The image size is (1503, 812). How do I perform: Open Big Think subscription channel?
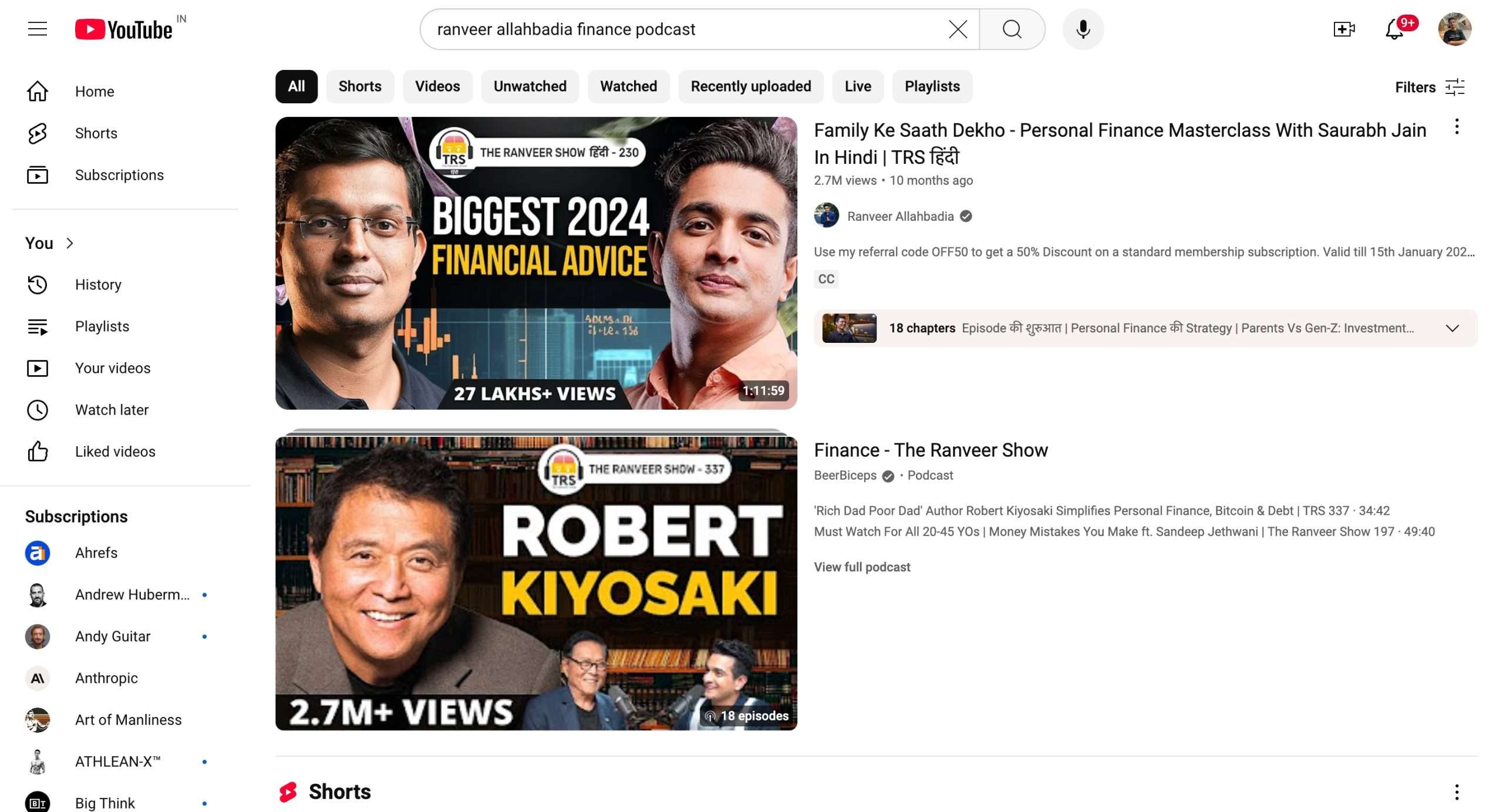(x=125, y=803)
